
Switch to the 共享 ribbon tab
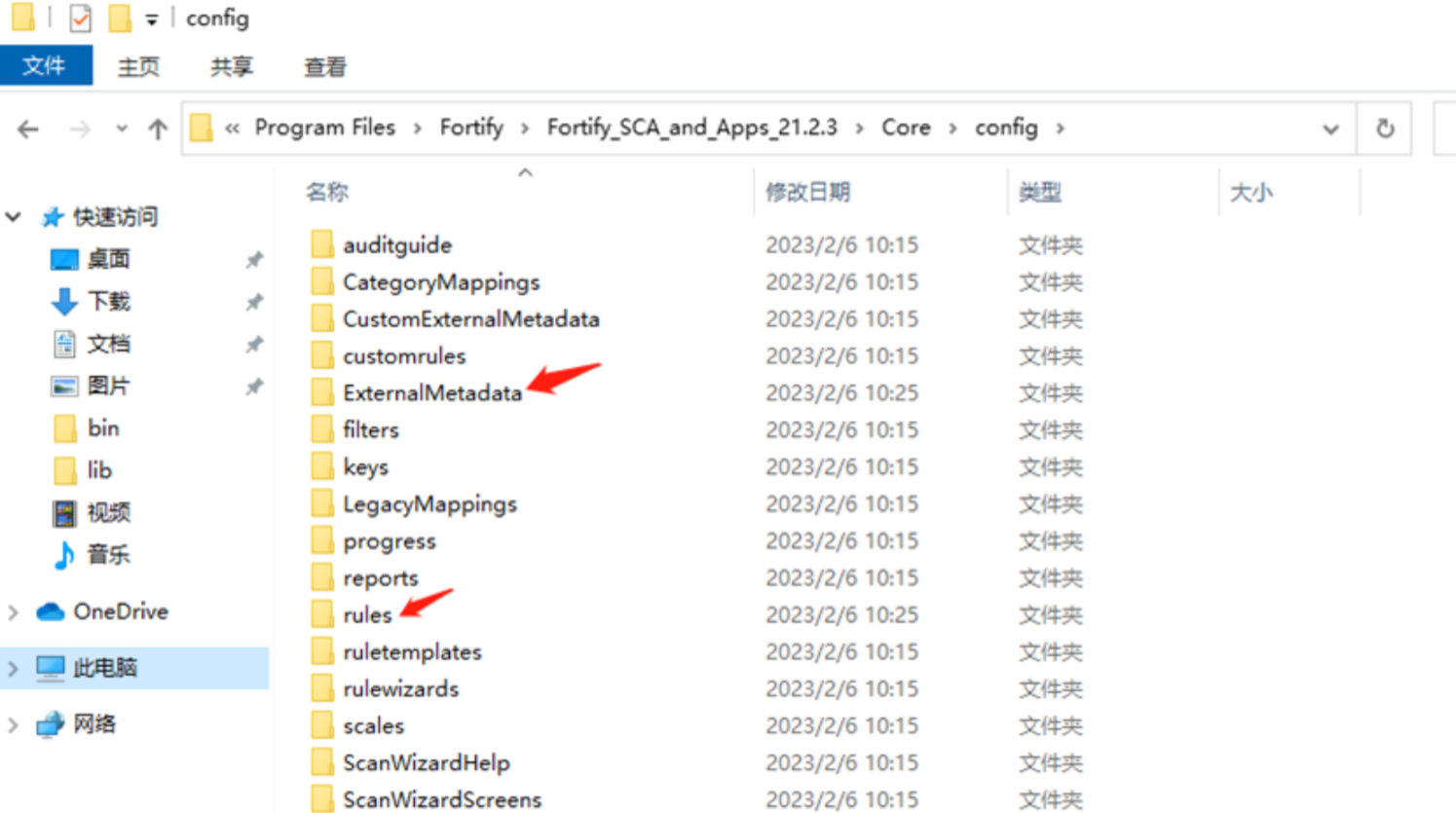click(232, 66)
